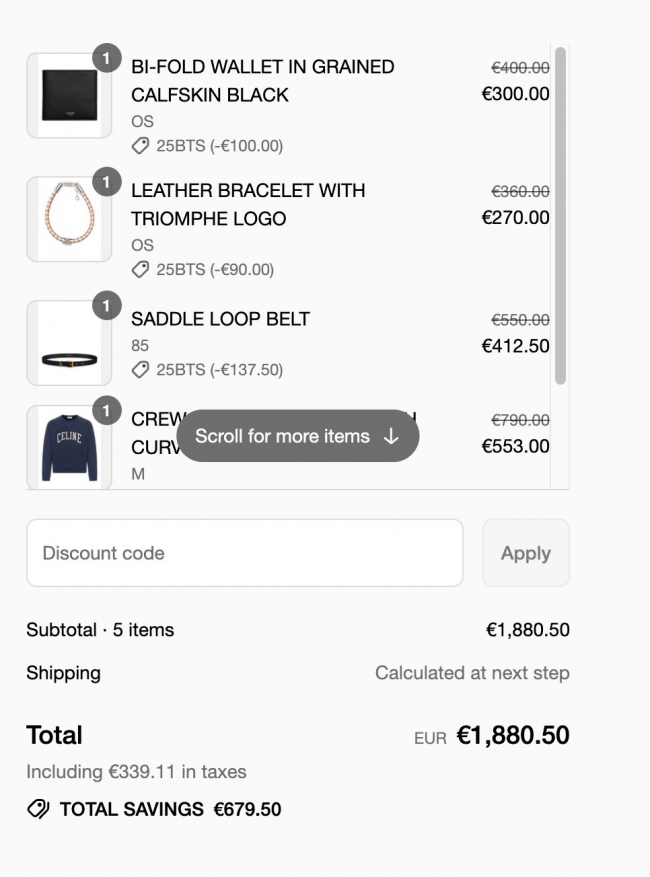The width and height of the screenshot is (650, 877).
Task: Click the quantity badge on the bracelet thumbnail
Action: coord(107,182)
